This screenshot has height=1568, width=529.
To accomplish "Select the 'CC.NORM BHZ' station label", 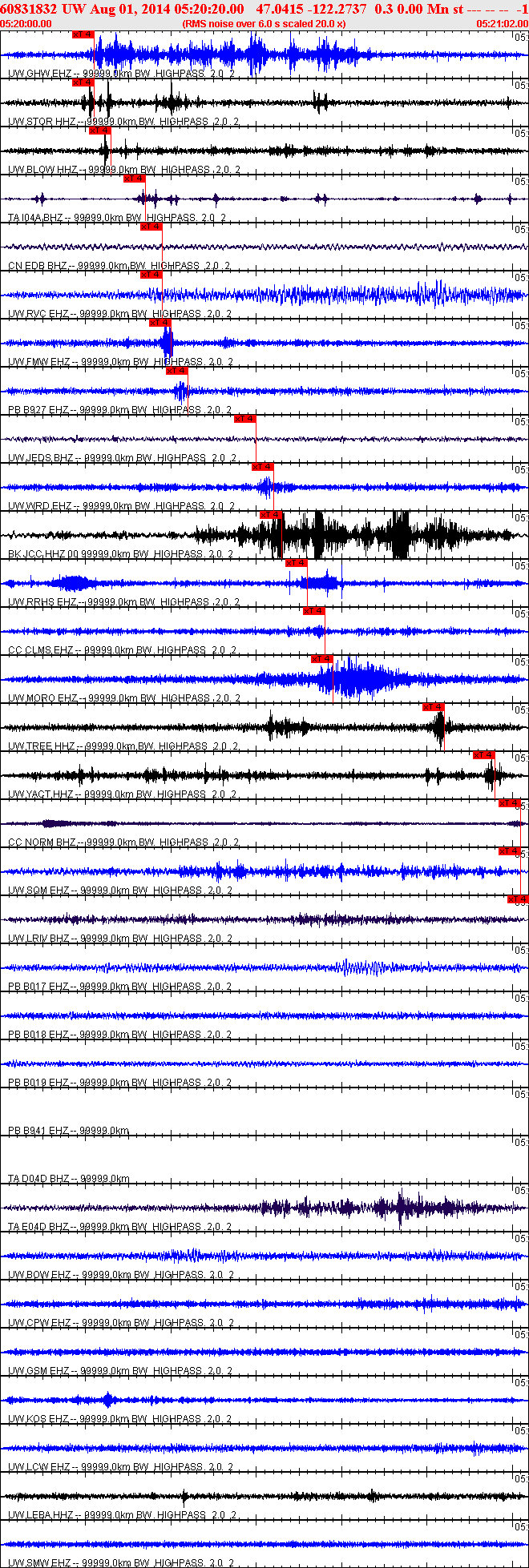I will click(x=42, y=842).
